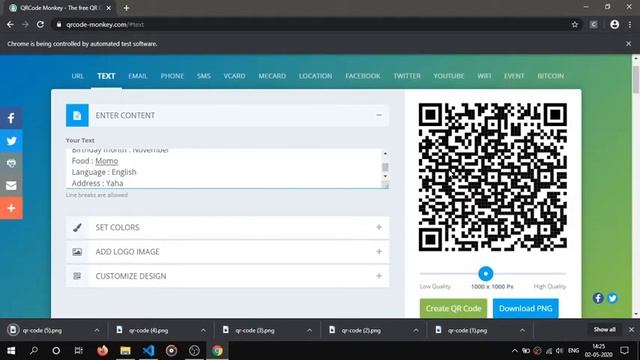640x360 pixels.
Task: Click the Customize Design QR icon
Action: (x=77, y=276)
